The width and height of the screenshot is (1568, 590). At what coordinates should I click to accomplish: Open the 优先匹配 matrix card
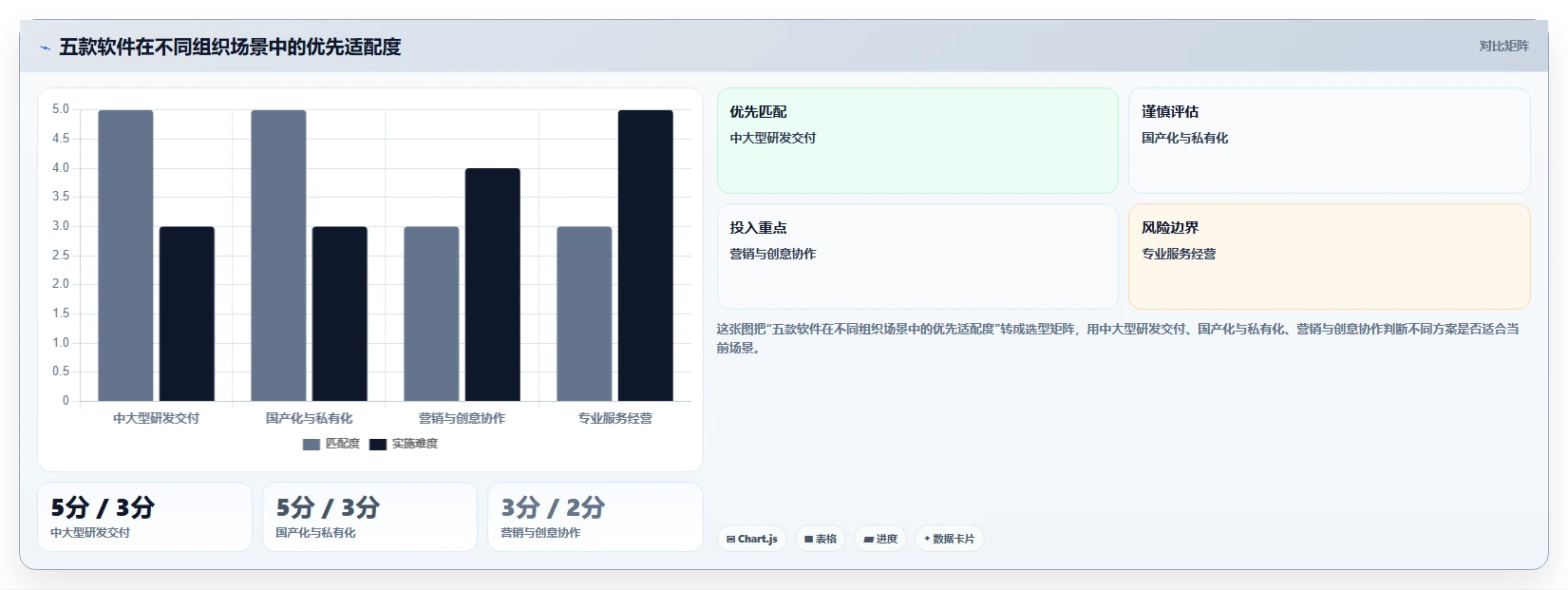pos(917,141)
